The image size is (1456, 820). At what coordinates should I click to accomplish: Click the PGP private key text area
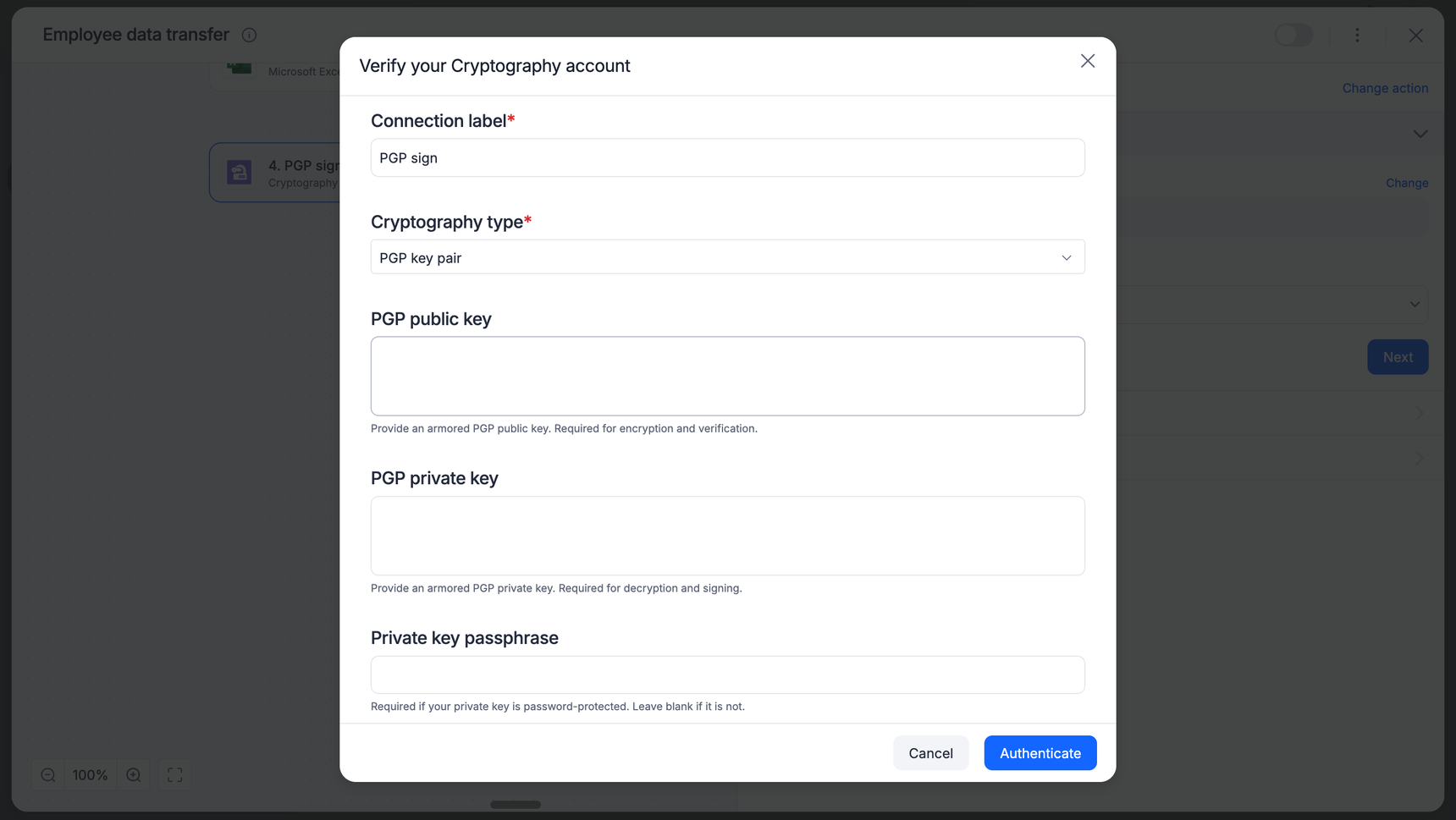(x=727, y=536)
